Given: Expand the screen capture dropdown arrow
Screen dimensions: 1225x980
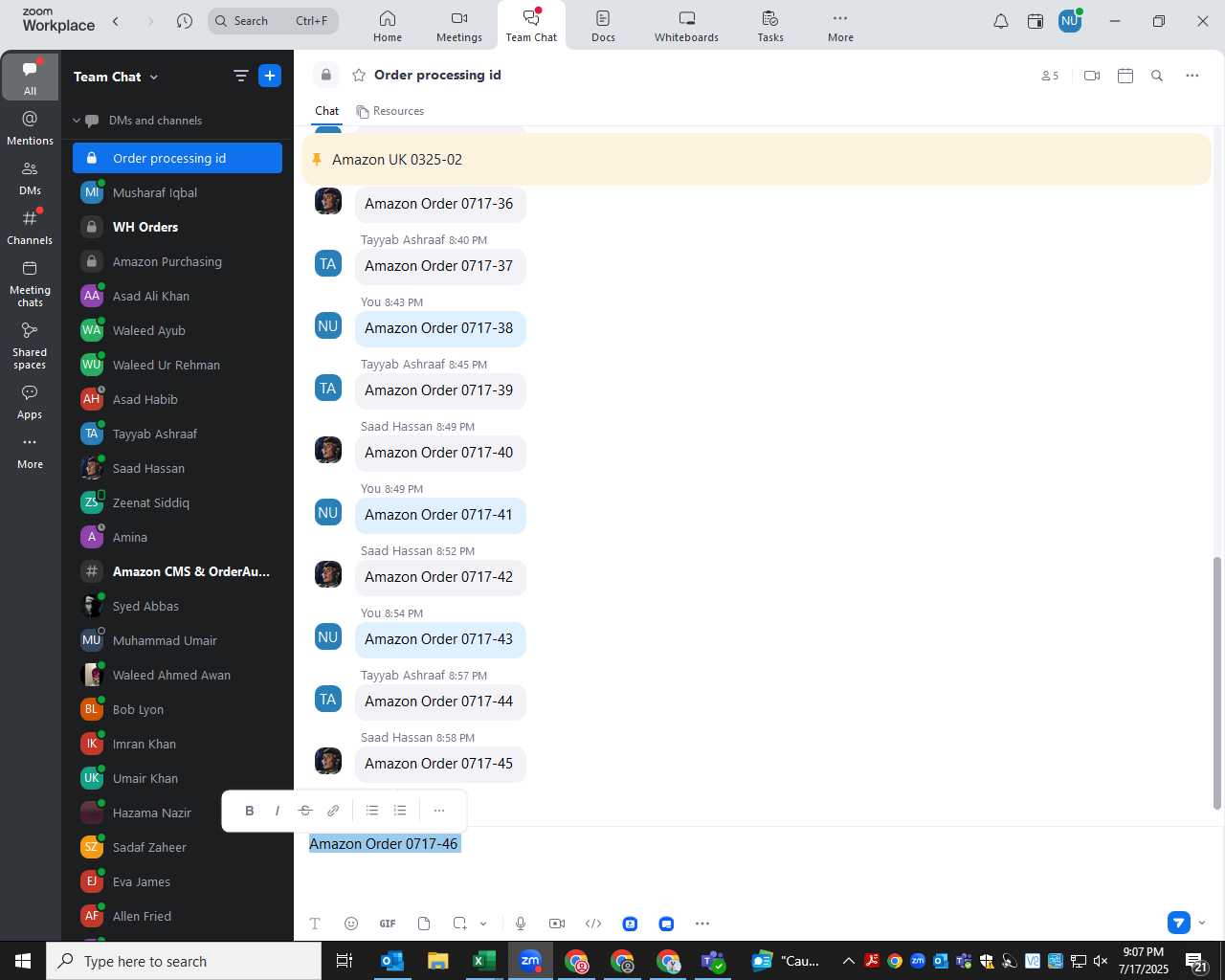Looking at the screenshot, I should click(483, 924).
